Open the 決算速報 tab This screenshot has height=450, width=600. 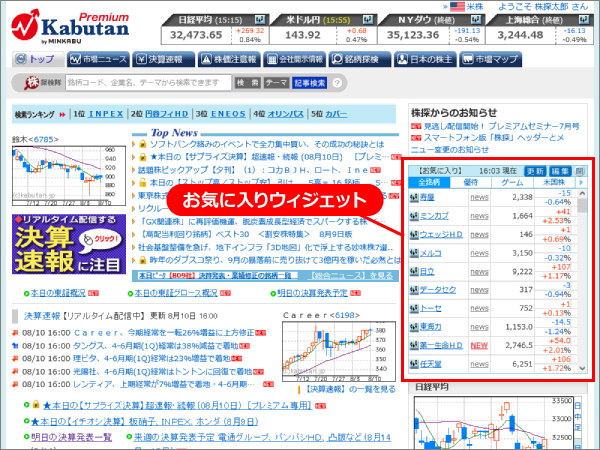163,59
